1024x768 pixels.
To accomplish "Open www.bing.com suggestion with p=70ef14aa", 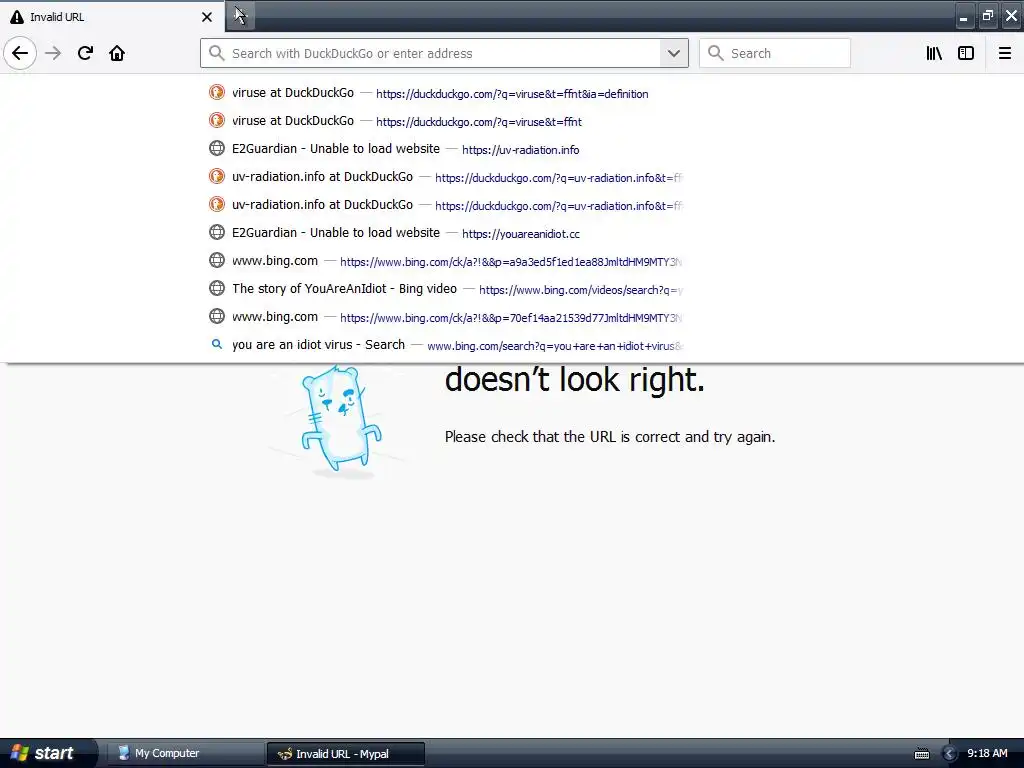I will (445, 317).
